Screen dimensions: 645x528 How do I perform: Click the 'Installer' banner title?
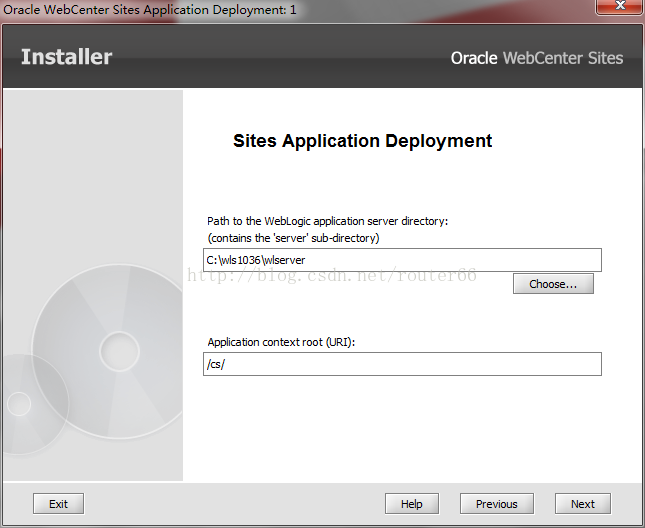(x=66, y=57)
